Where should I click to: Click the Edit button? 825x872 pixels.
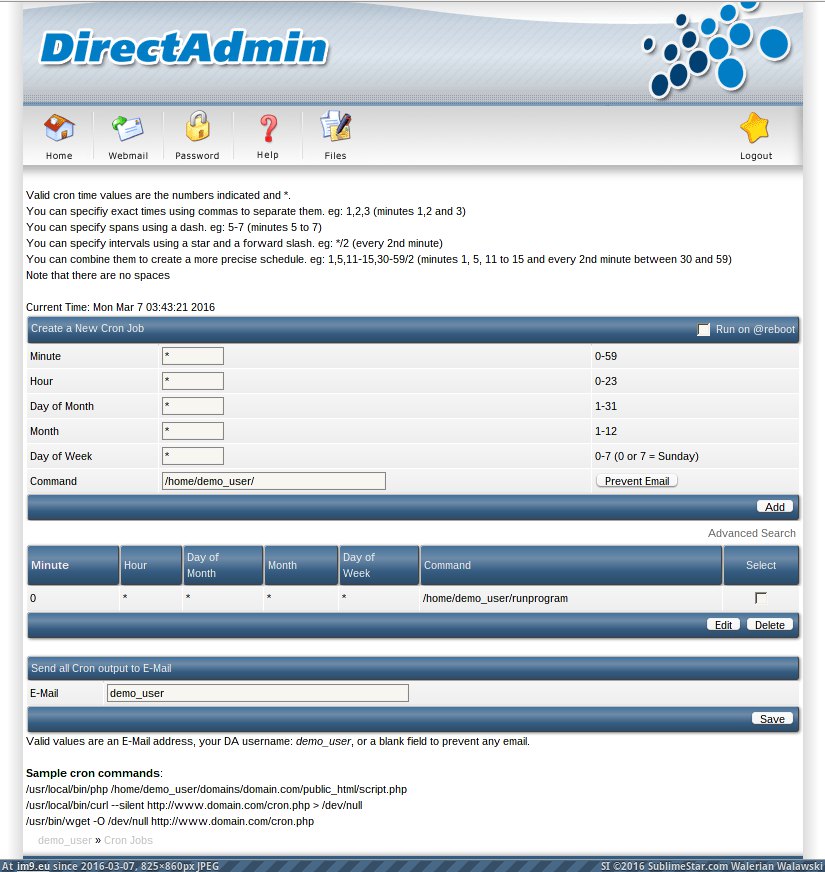[x=723, y=625]
